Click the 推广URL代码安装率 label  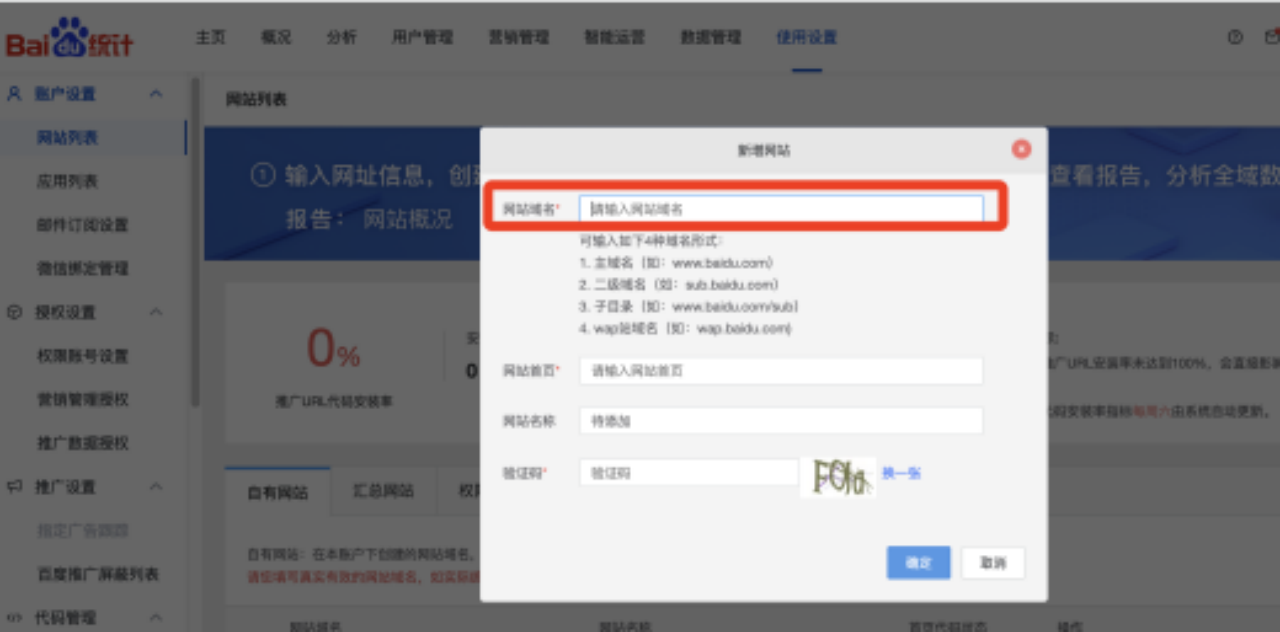pos(334,402)
